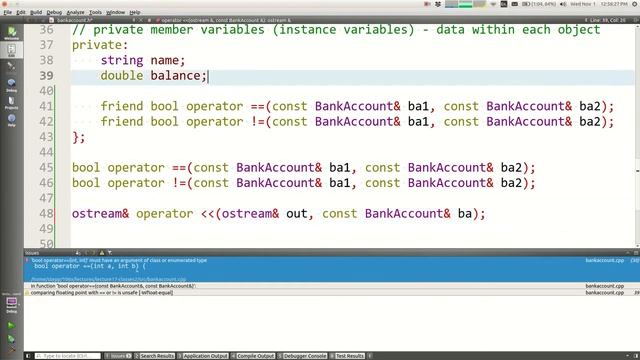Click the locator search field
This screenshot has width=640, height=360.
[x=67, y=356]
